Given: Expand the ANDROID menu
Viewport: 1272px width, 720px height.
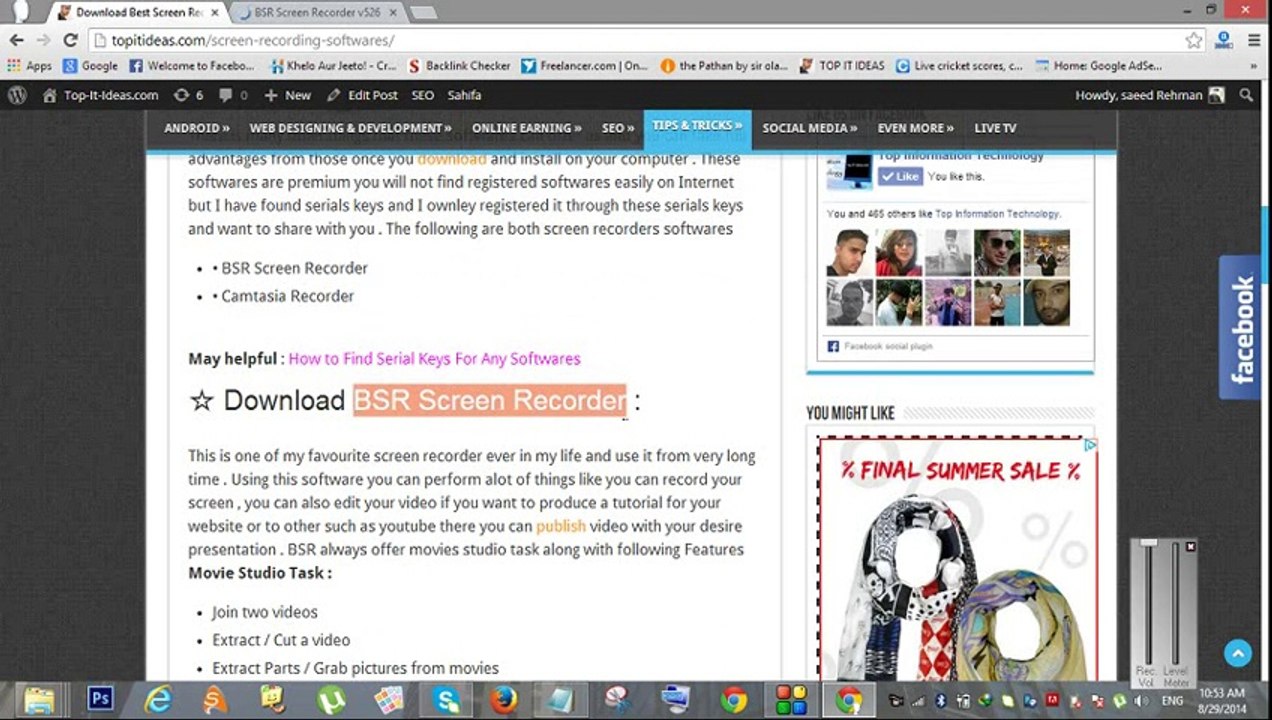Looking at the screenshot, I should (x=197, y=128).
